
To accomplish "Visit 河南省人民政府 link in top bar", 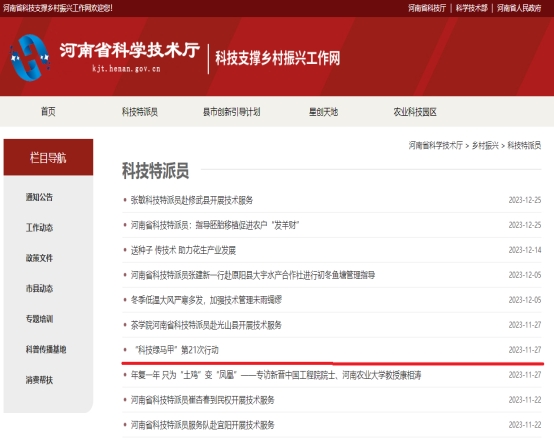I will point(519,8).
